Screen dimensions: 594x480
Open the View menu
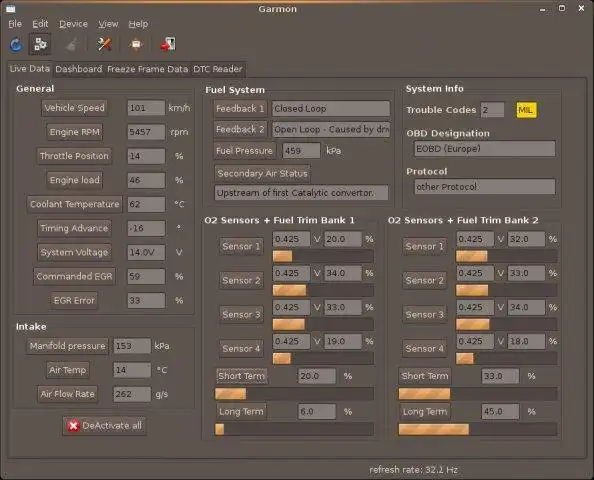pos(108,24)
